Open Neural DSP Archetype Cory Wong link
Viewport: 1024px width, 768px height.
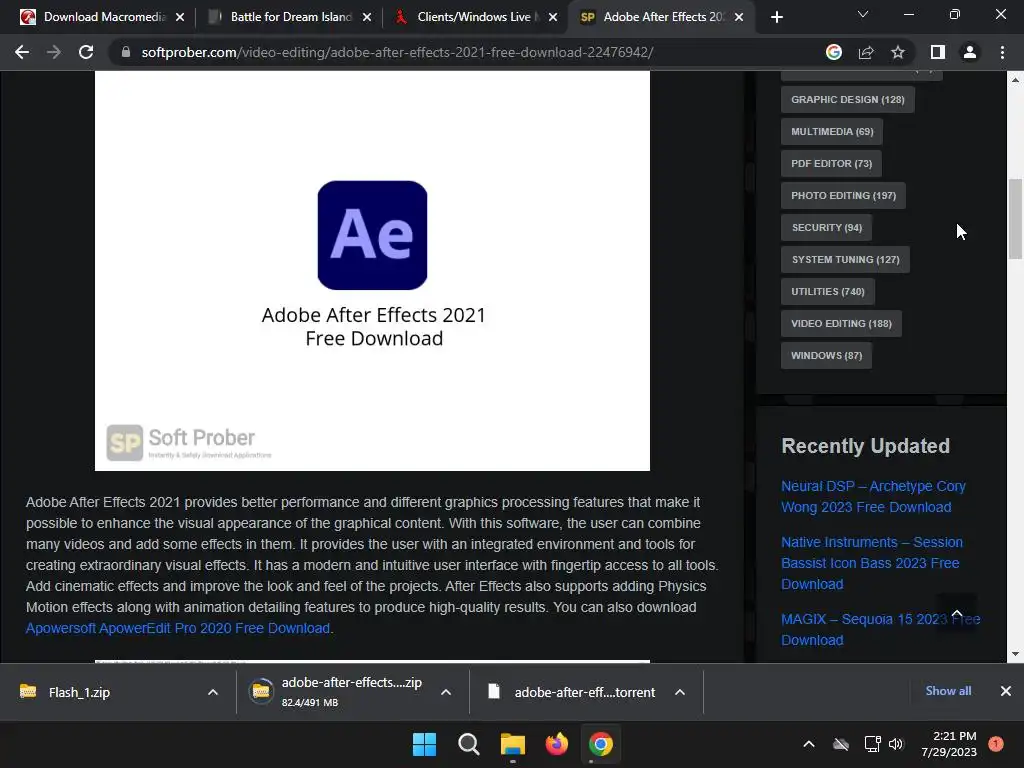coord(873,496)
